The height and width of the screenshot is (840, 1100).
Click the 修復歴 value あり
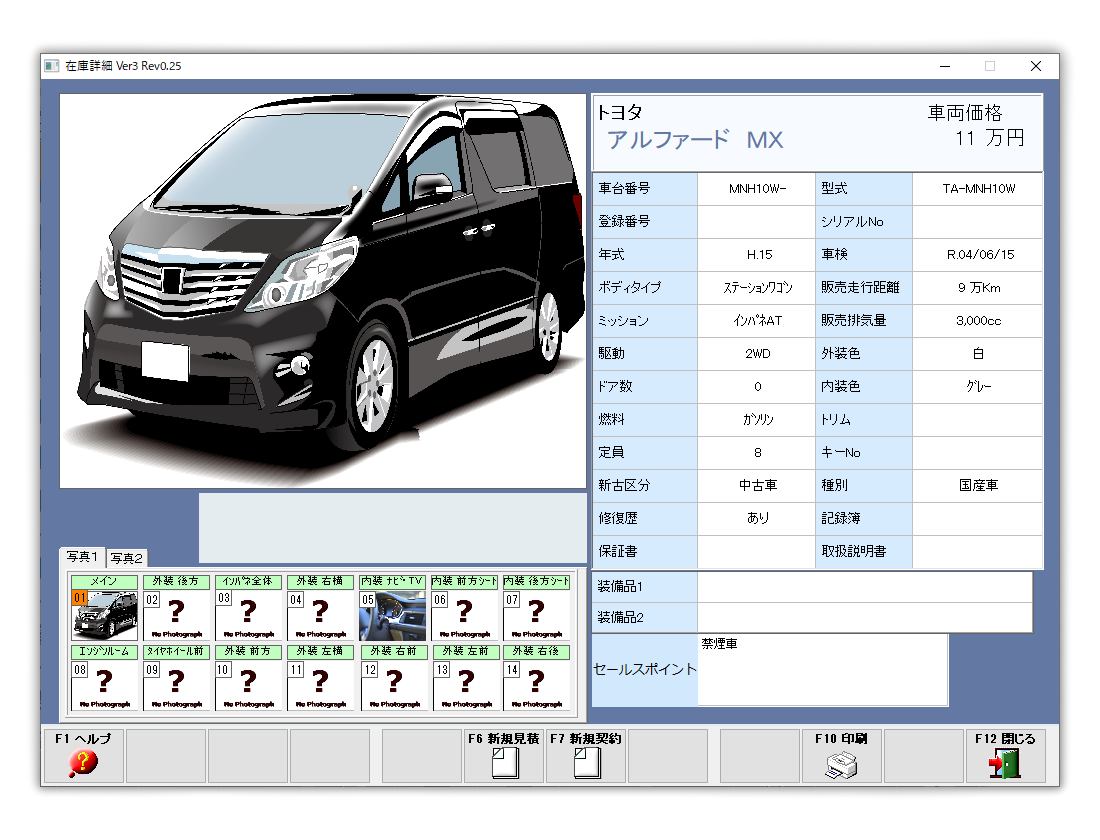click(757, 519)
